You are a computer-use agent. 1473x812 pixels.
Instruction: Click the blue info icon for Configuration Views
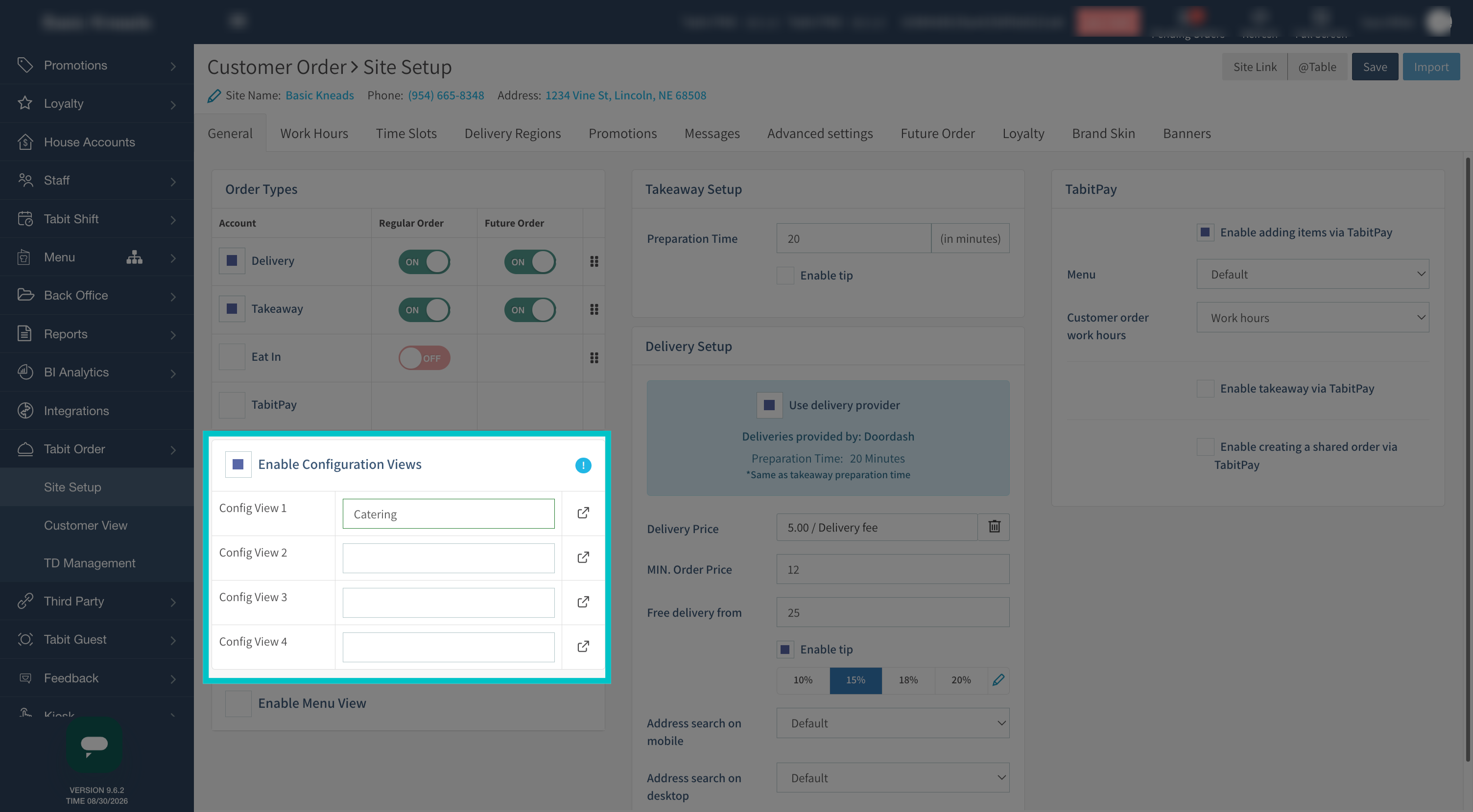(x=583, y=465)
